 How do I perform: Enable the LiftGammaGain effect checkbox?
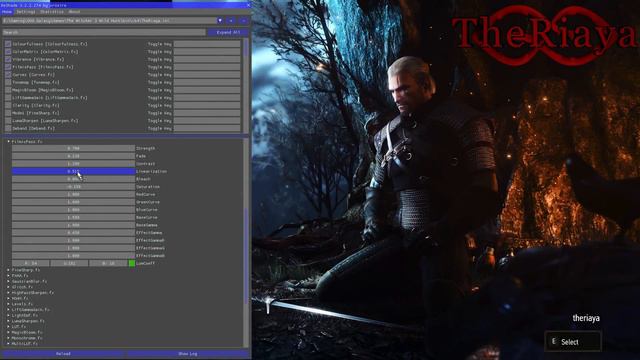[x=8, y=98]
